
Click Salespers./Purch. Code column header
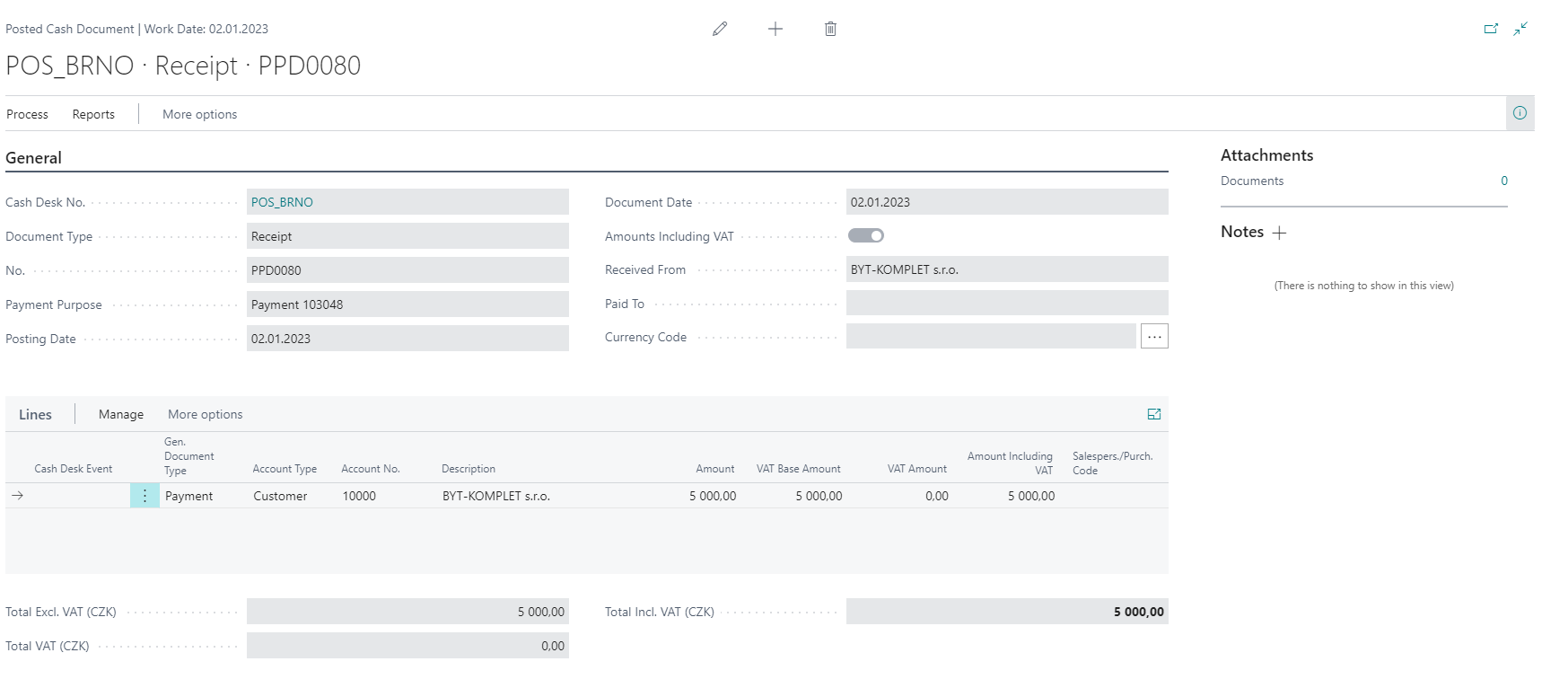tap(1112, 463)
